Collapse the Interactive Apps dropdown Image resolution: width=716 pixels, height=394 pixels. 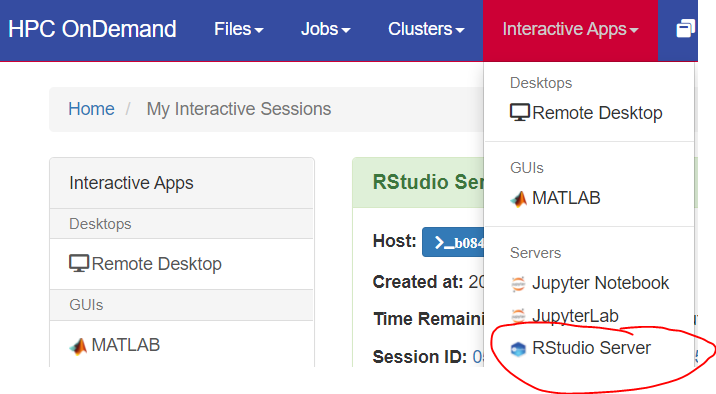[570, 29]
